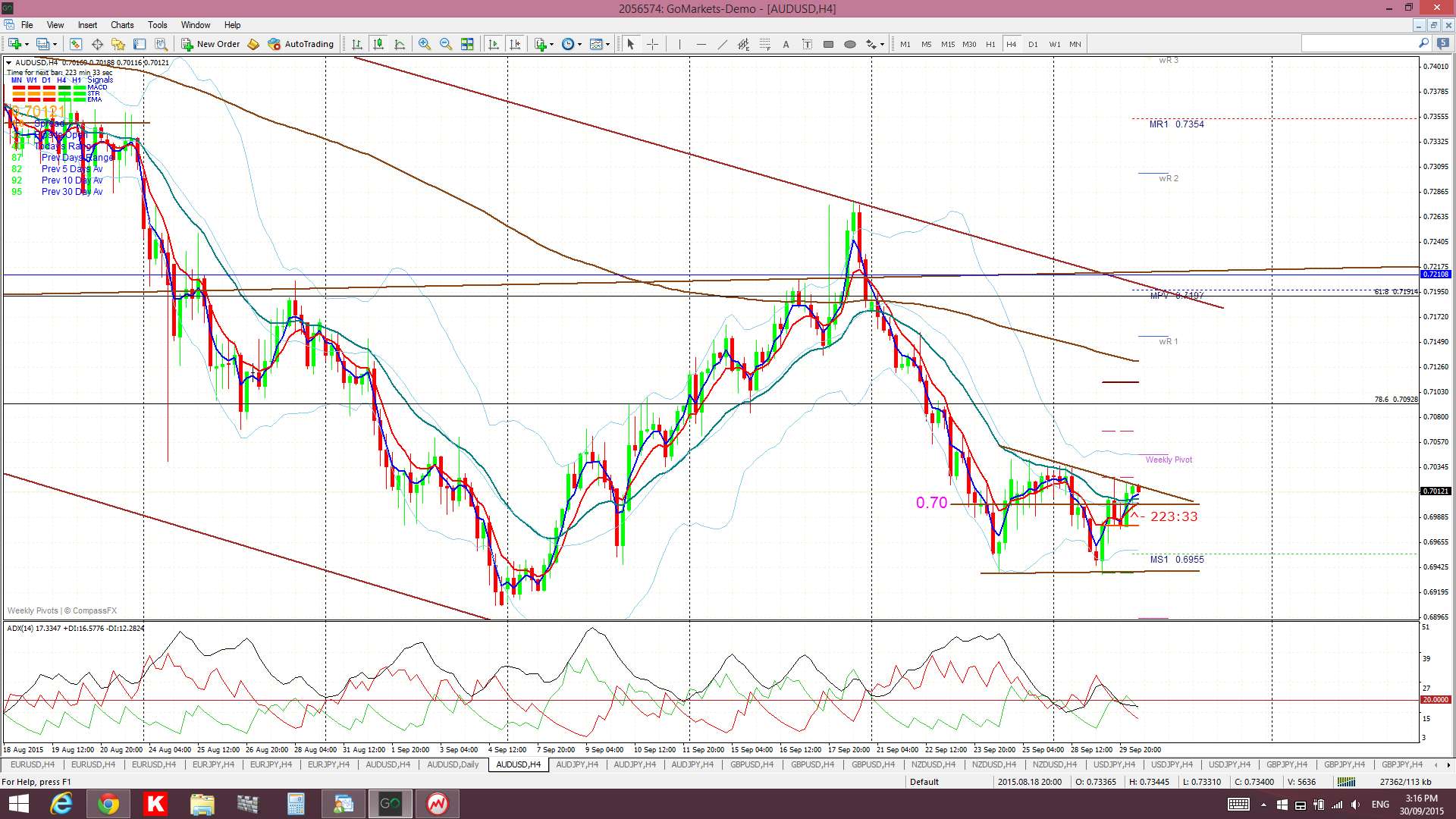Click the 0.70121 current price label

[1435, 491]
